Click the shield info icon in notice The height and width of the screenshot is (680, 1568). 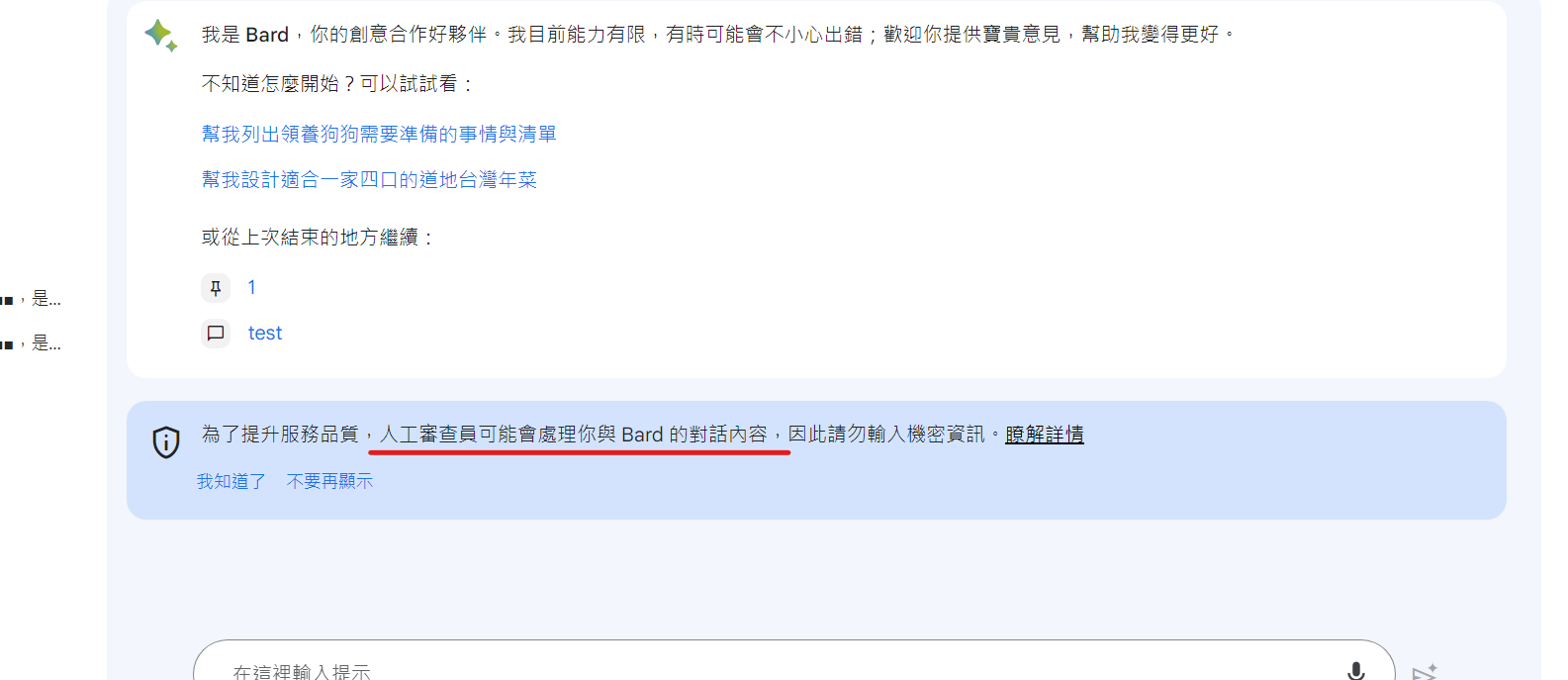point(166,442)
